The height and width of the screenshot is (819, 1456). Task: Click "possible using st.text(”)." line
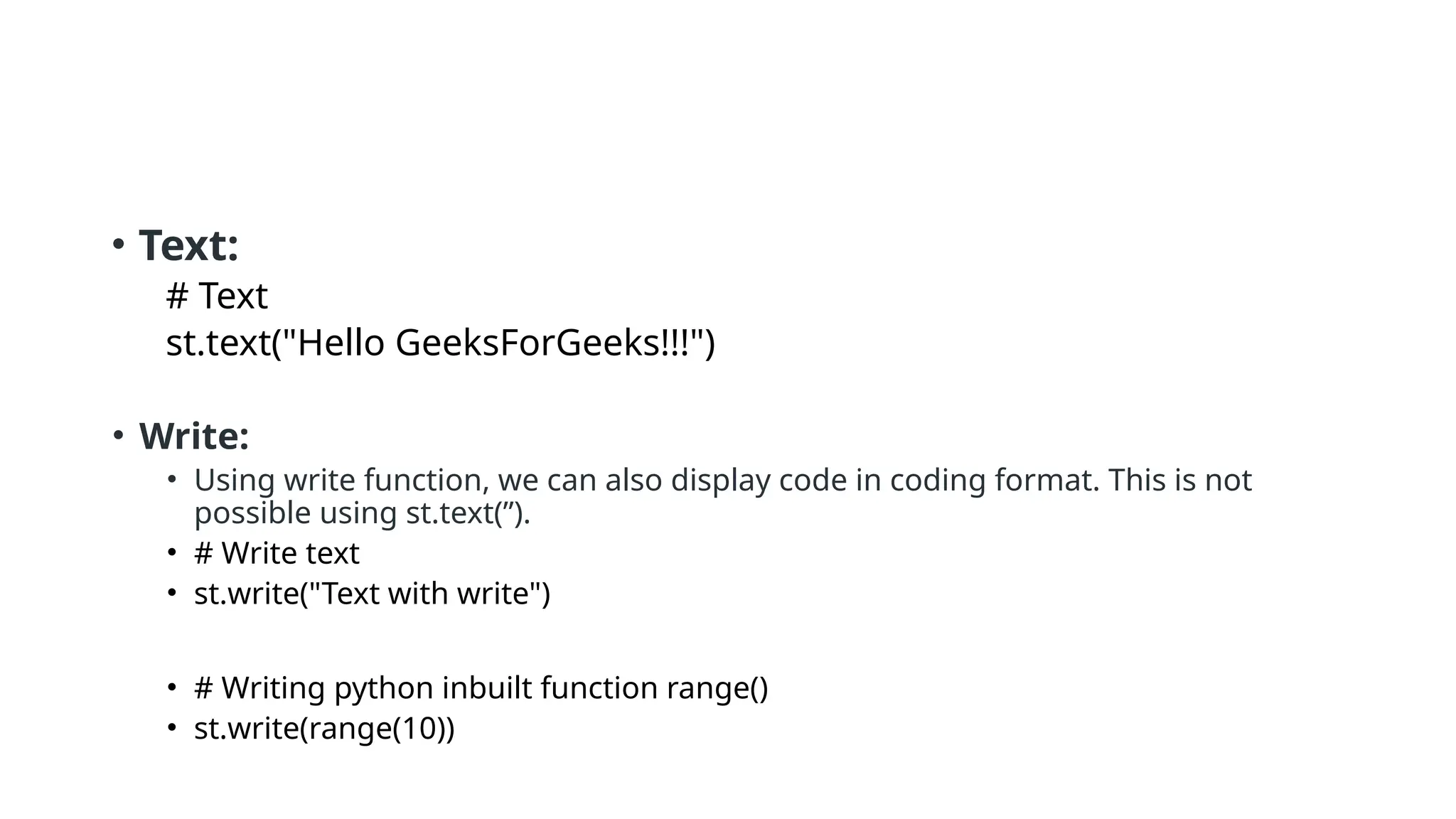[x=362, y=513]
